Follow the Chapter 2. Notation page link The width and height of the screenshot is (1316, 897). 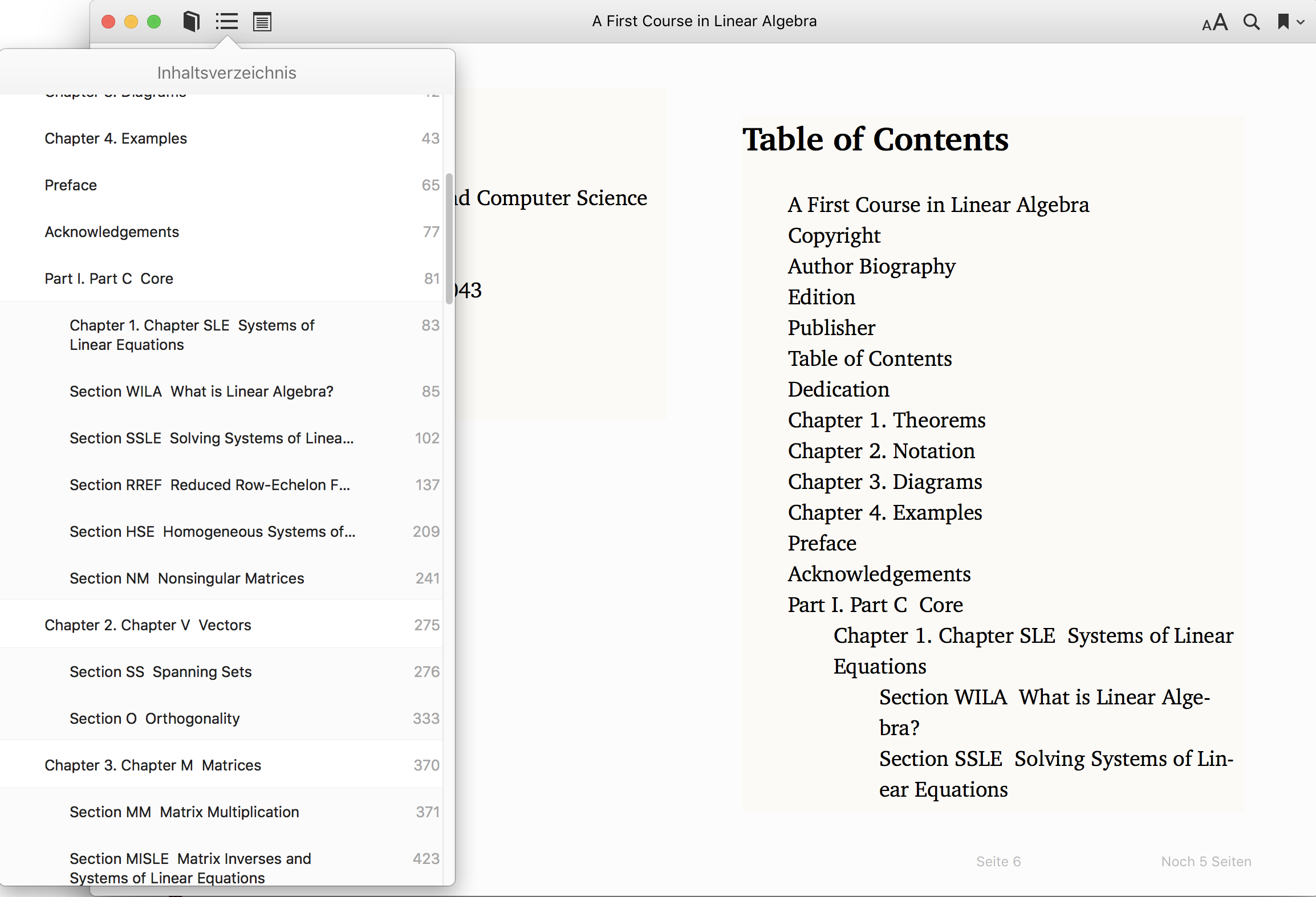(881, 451)
